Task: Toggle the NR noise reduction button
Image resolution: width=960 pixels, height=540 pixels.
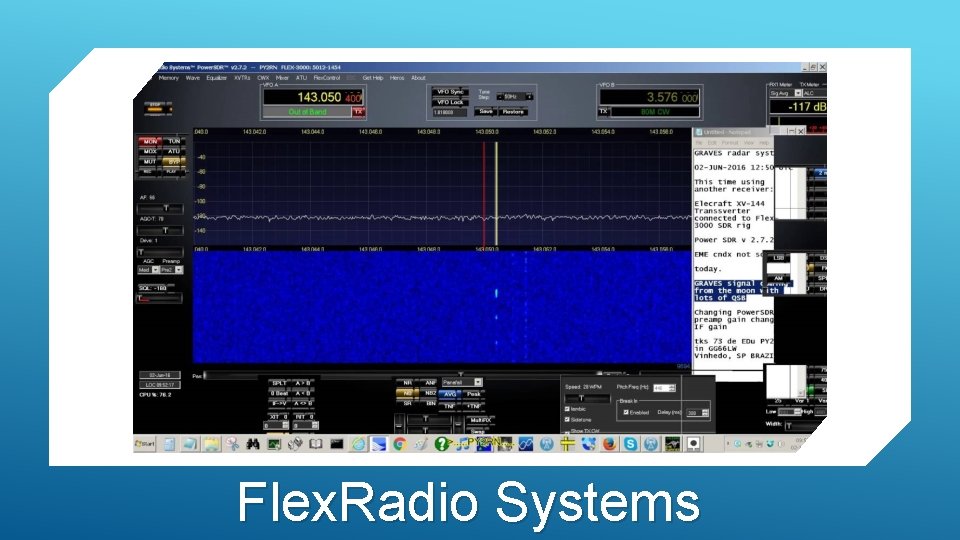Action: [407, 383]
